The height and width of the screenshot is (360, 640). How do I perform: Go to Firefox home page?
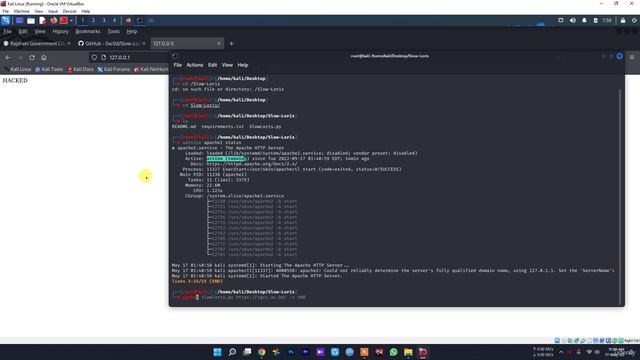point(44,58)
